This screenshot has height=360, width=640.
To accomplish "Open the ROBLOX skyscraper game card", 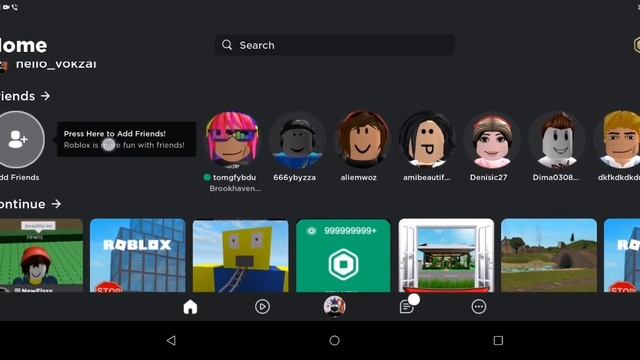I will (138, 256).
